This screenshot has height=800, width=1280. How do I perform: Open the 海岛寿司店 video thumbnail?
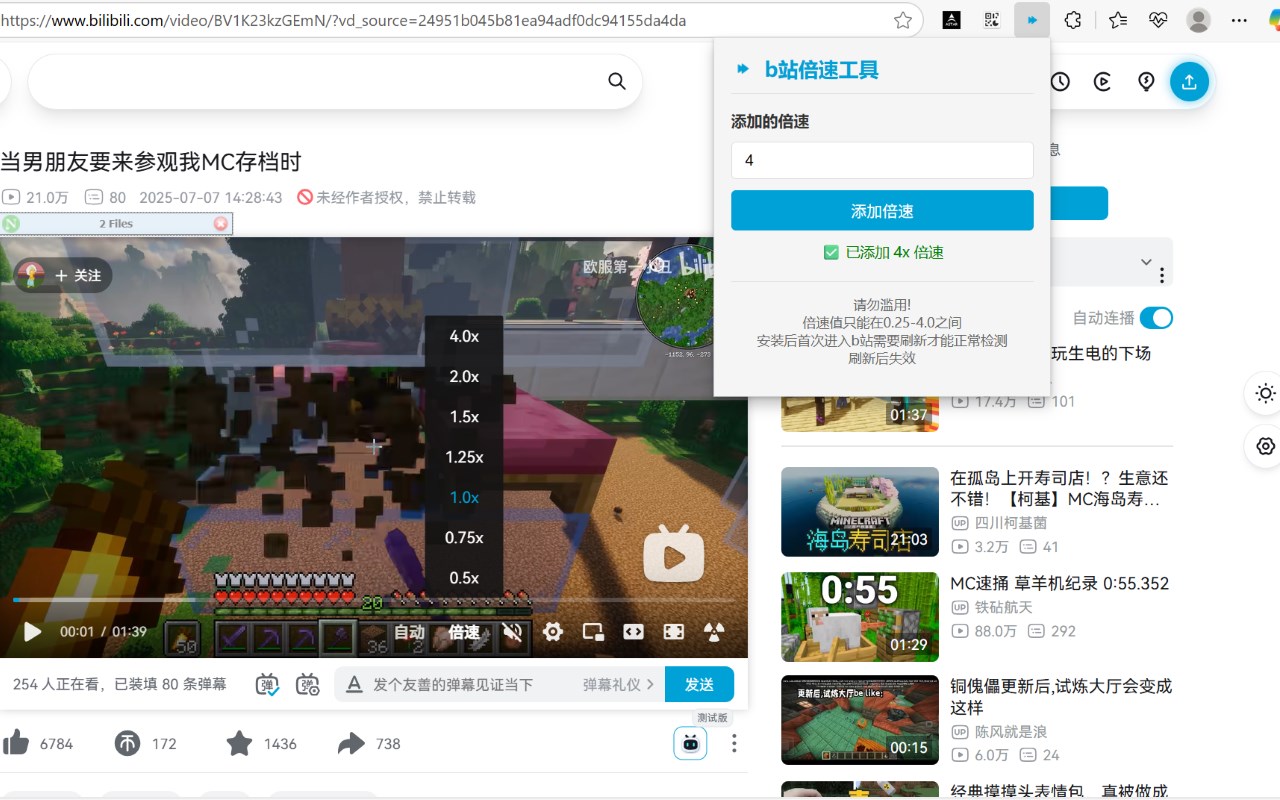(x=860, y=511)
